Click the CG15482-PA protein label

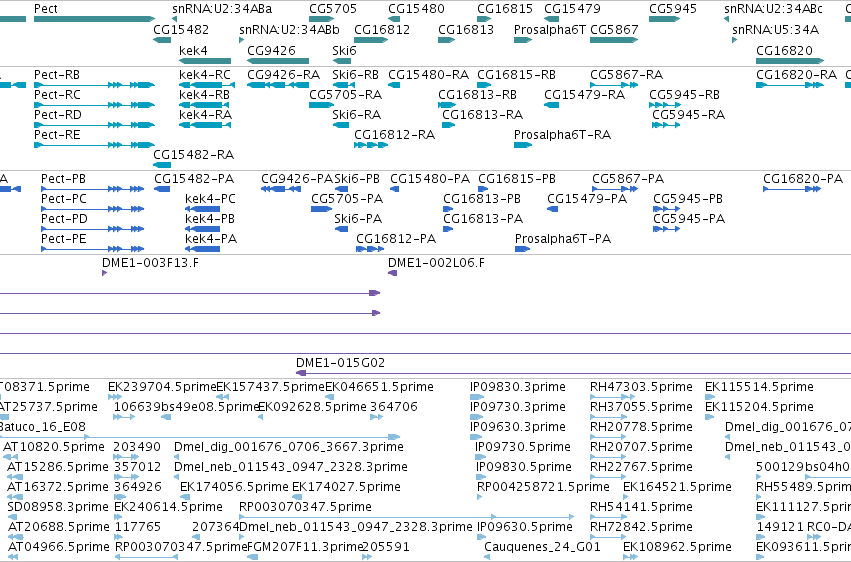[x=194, y=178]
